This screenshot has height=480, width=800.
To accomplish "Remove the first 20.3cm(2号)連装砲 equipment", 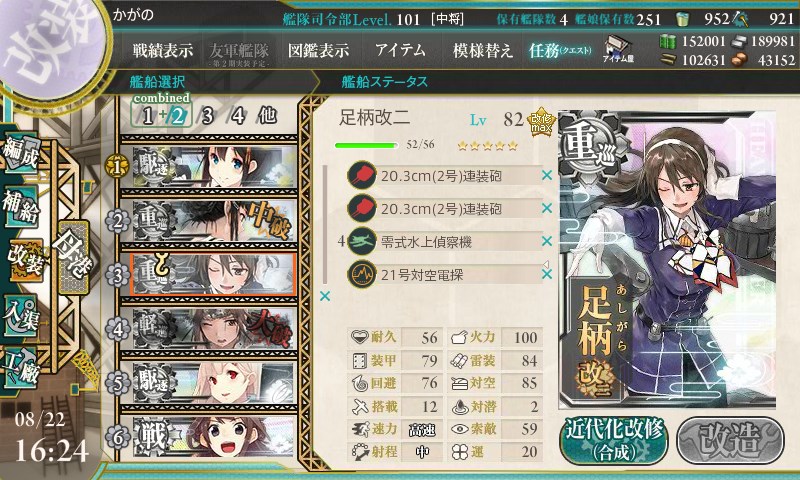I will click(547, 175).
